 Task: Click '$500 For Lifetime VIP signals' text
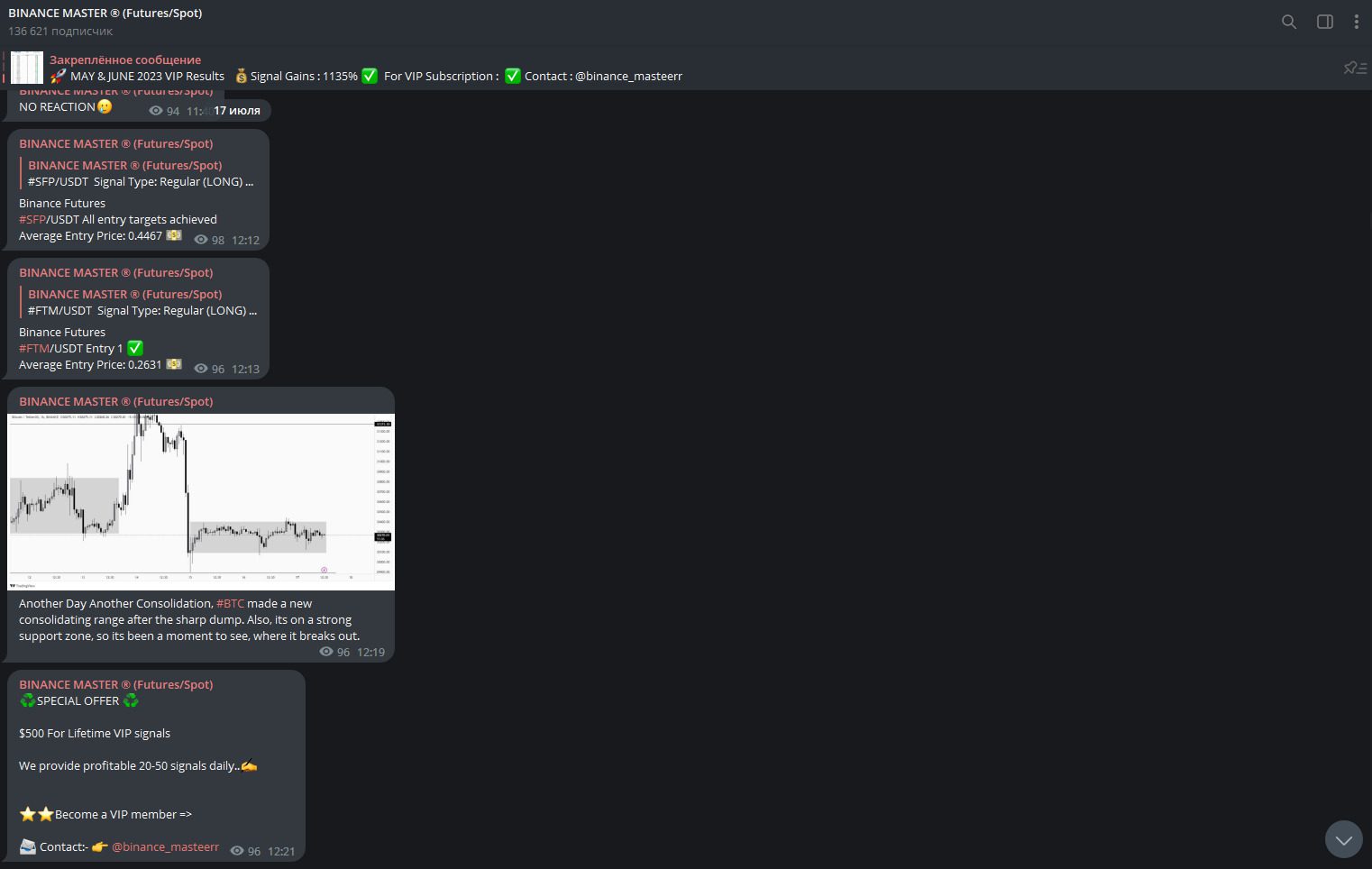95,734
